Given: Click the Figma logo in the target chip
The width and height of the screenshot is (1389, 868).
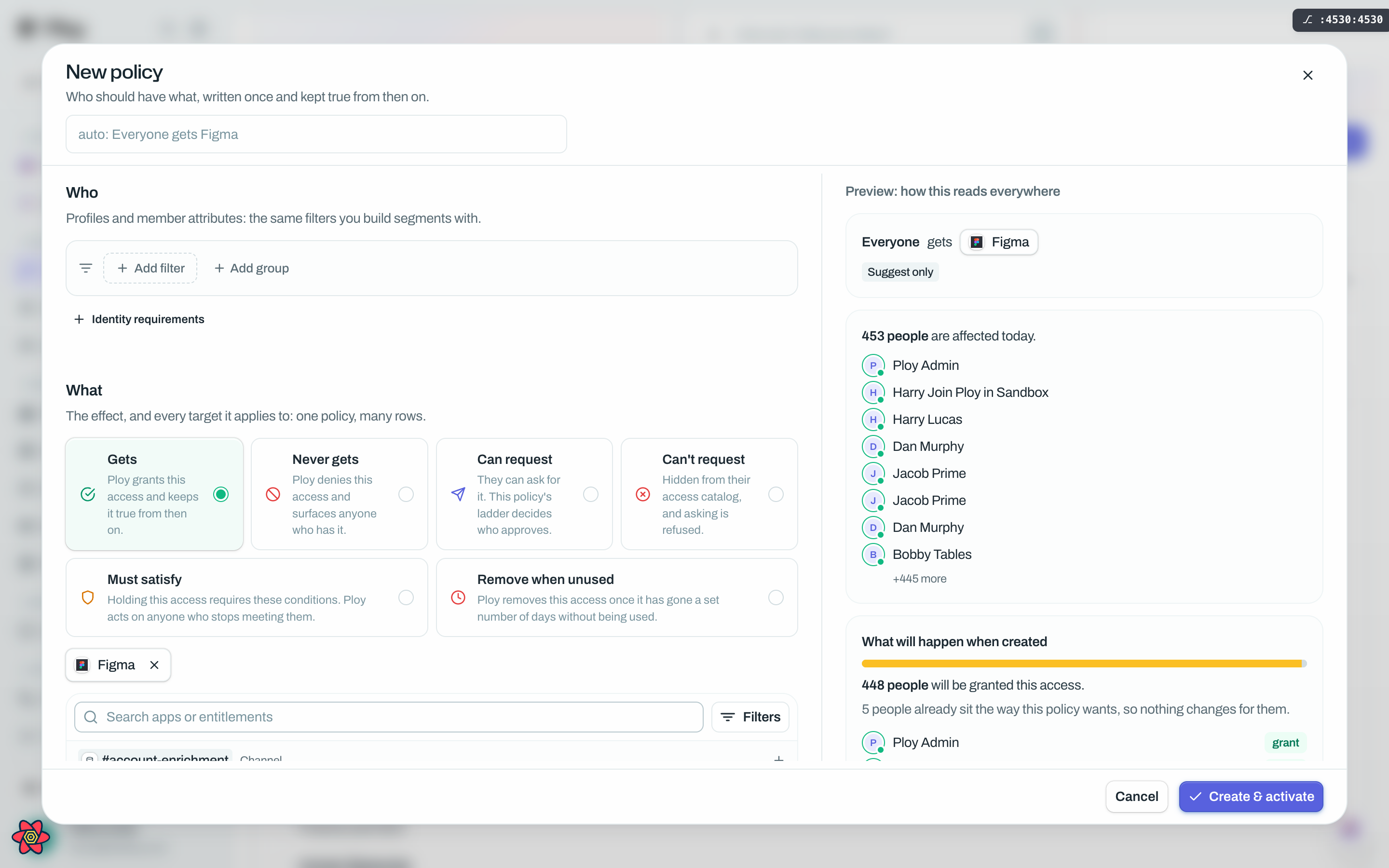Looking at the screenshot, I should 82,665.
